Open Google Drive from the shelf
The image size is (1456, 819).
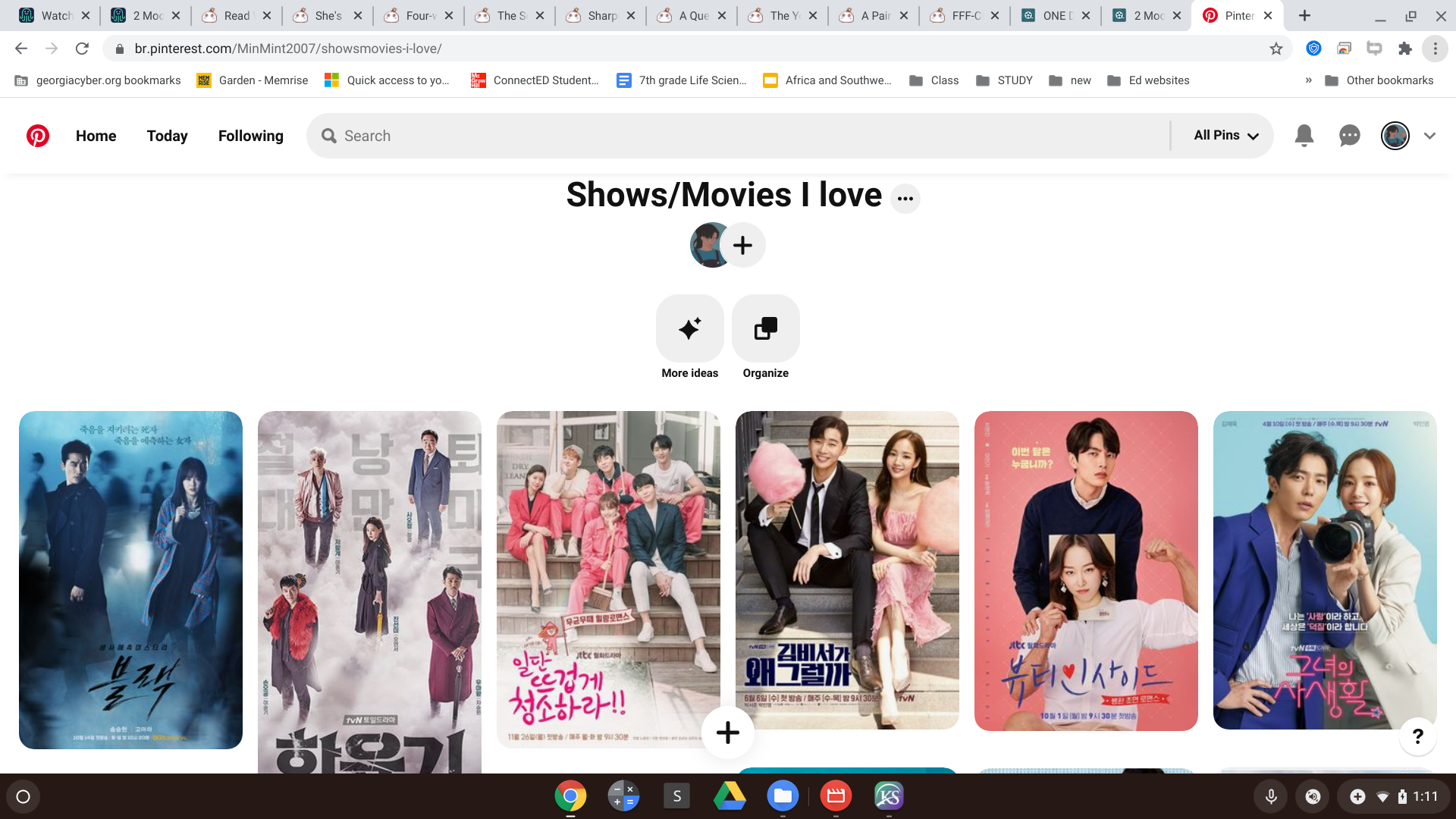click(x=730, y=796)
